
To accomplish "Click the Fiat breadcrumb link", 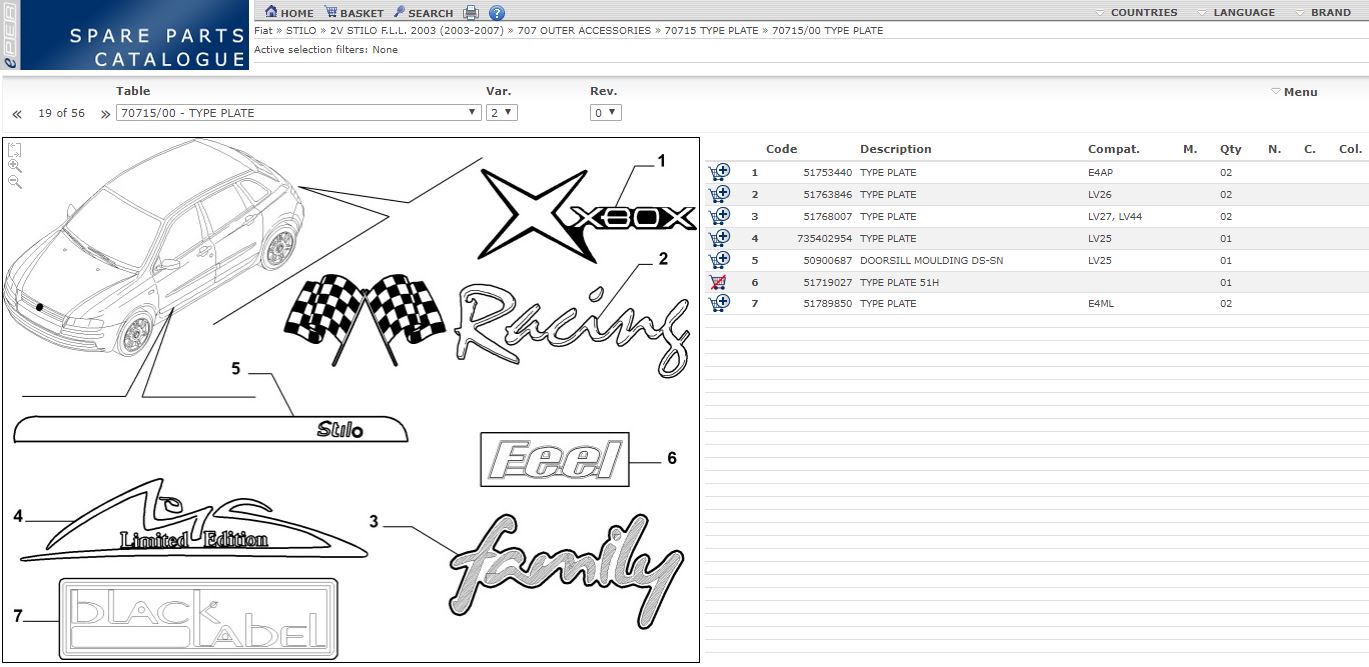I will click(x=263, y=31).
